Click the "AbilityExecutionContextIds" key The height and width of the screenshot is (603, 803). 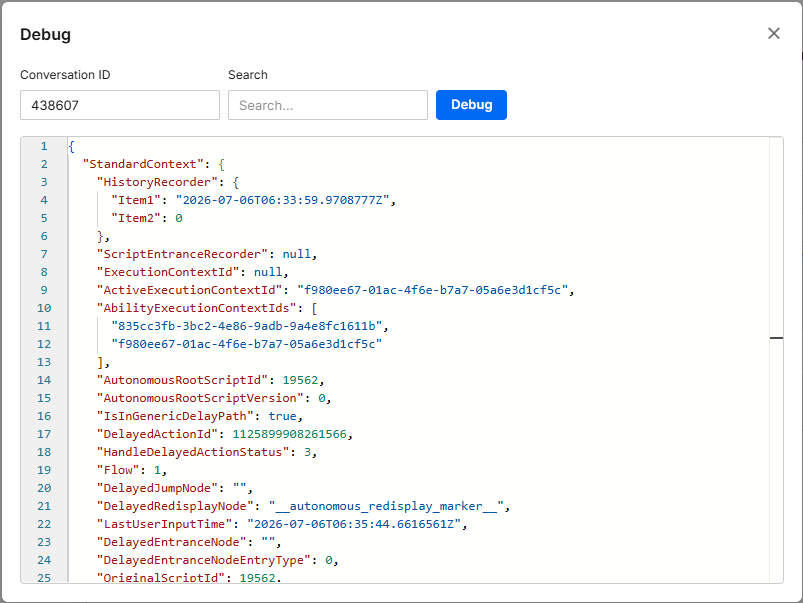(x=197, y=308)
